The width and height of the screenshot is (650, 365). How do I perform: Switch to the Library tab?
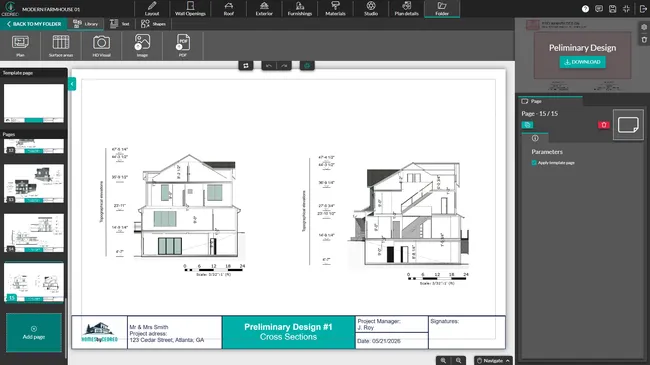coord(85,24)
